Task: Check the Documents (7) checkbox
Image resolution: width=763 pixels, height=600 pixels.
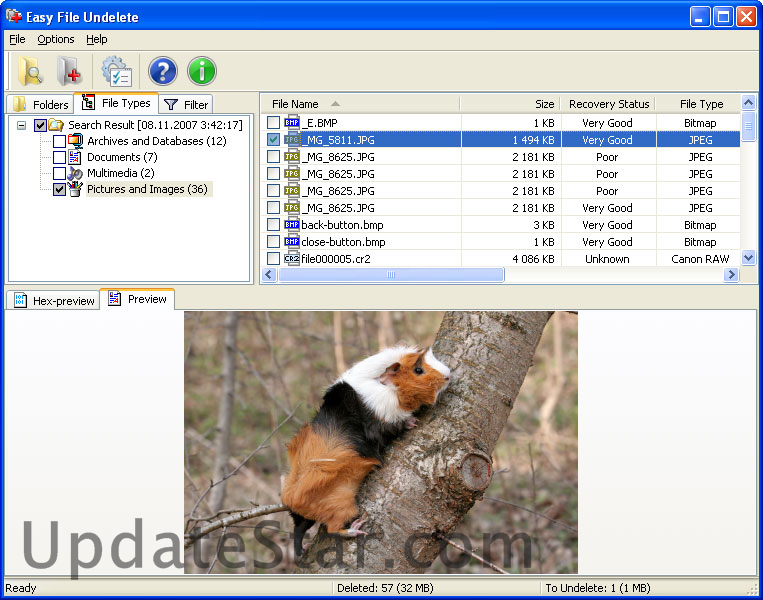Action: click(59, 158)
